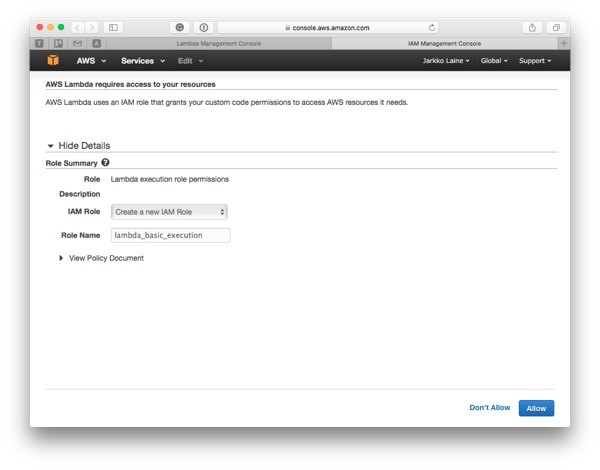Add a new tab with plus icon
Image resolution: width=600 pixels, height=470 pixels.
[564, 43]
